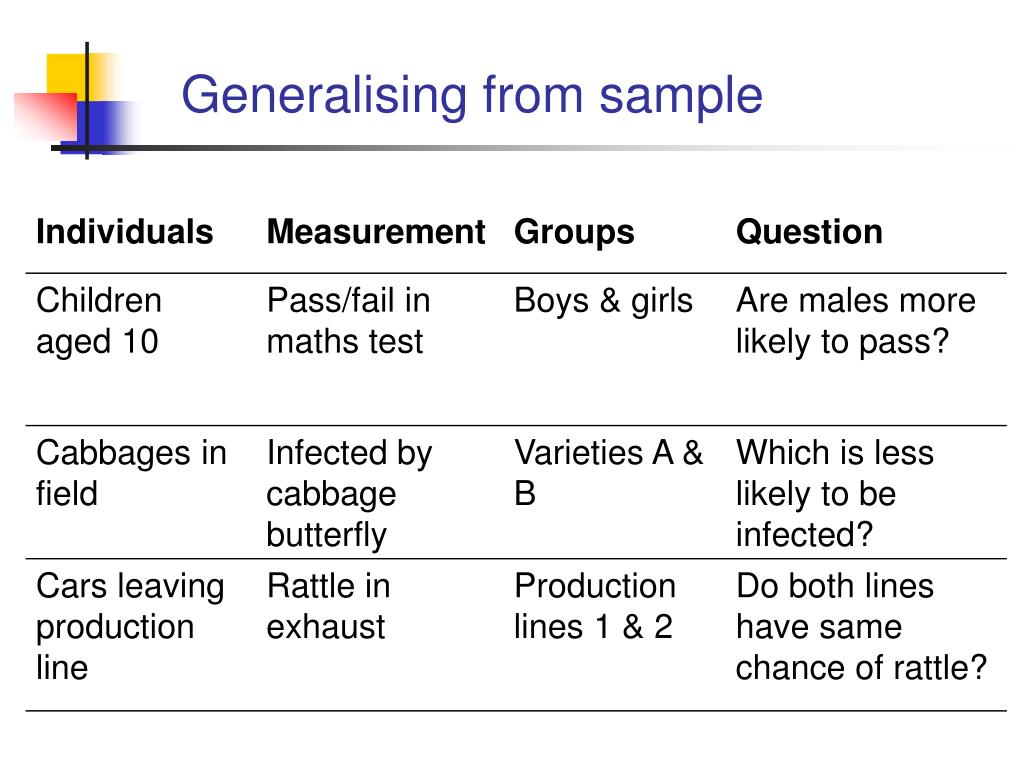Click 'Are males more likely to pass?' text
This screenshot has height=768, width=1024.
tap(856, 321)
